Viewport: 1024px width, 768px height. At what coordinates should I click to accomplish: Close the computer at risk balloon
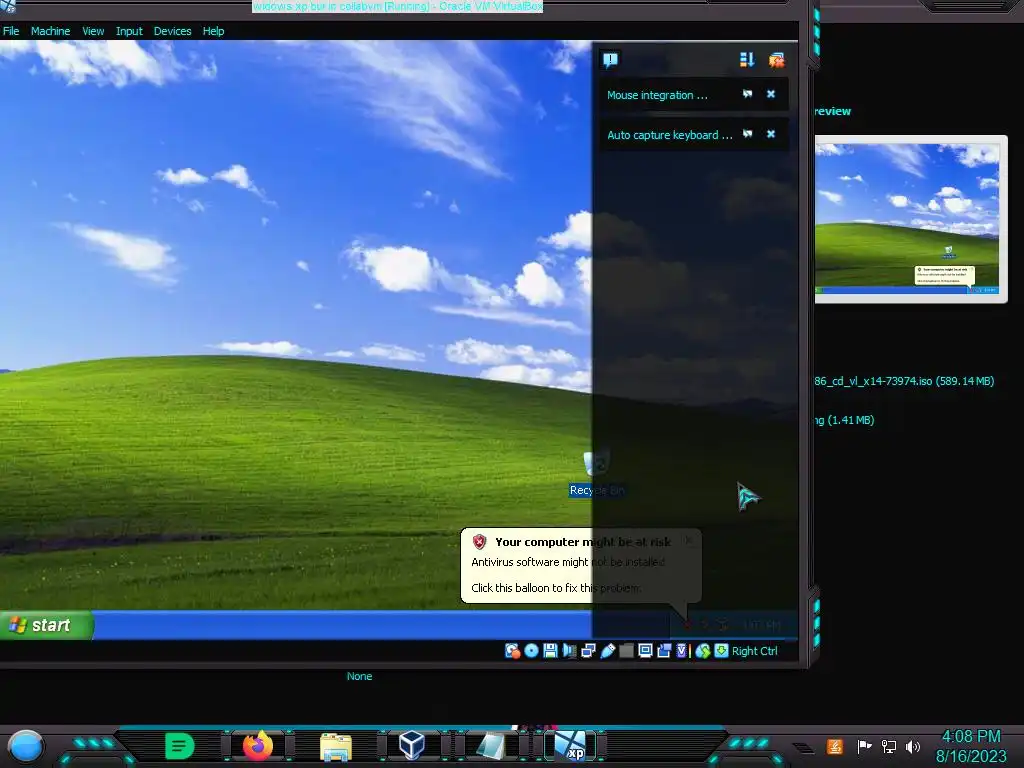[x=688, y=540]
